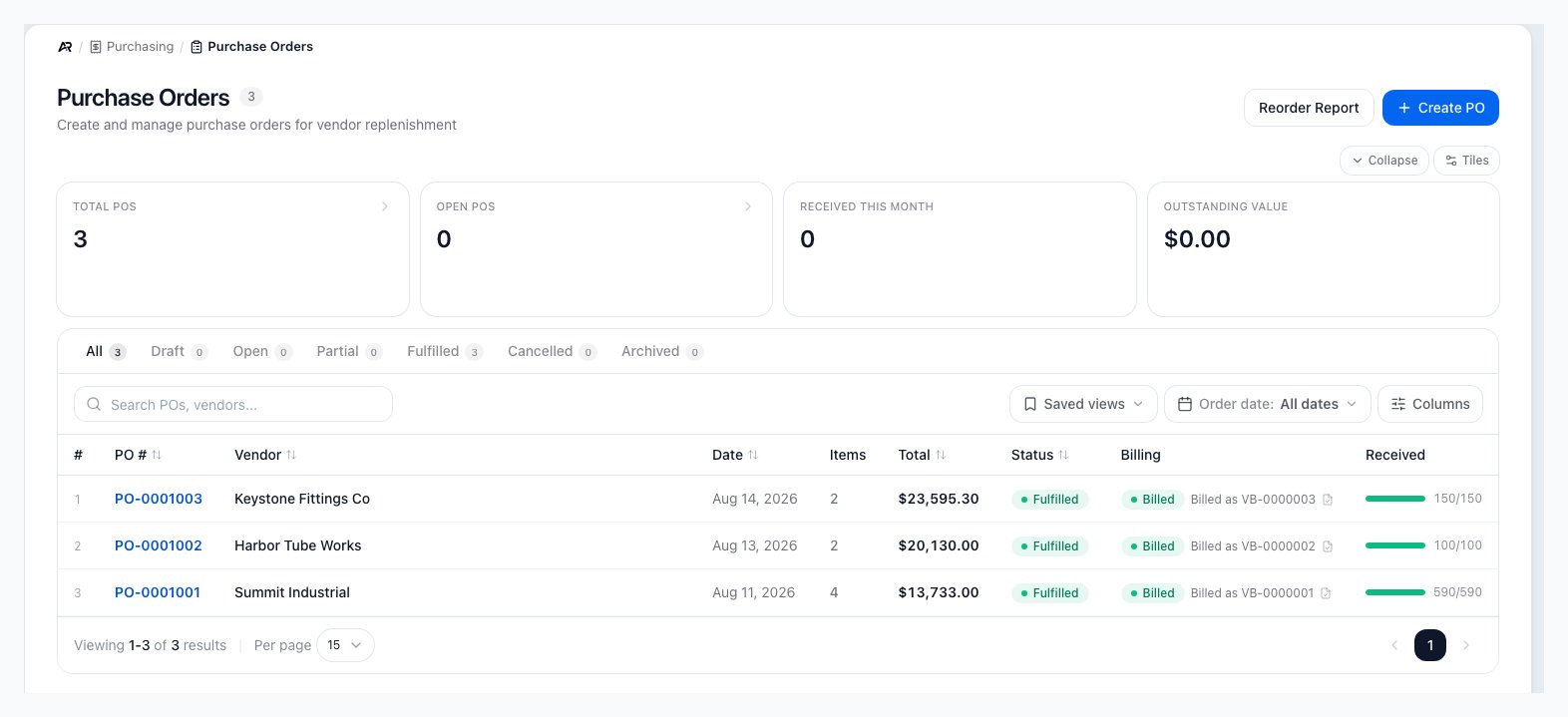Open the Total POs tile arrow

[x=385, y=206]
